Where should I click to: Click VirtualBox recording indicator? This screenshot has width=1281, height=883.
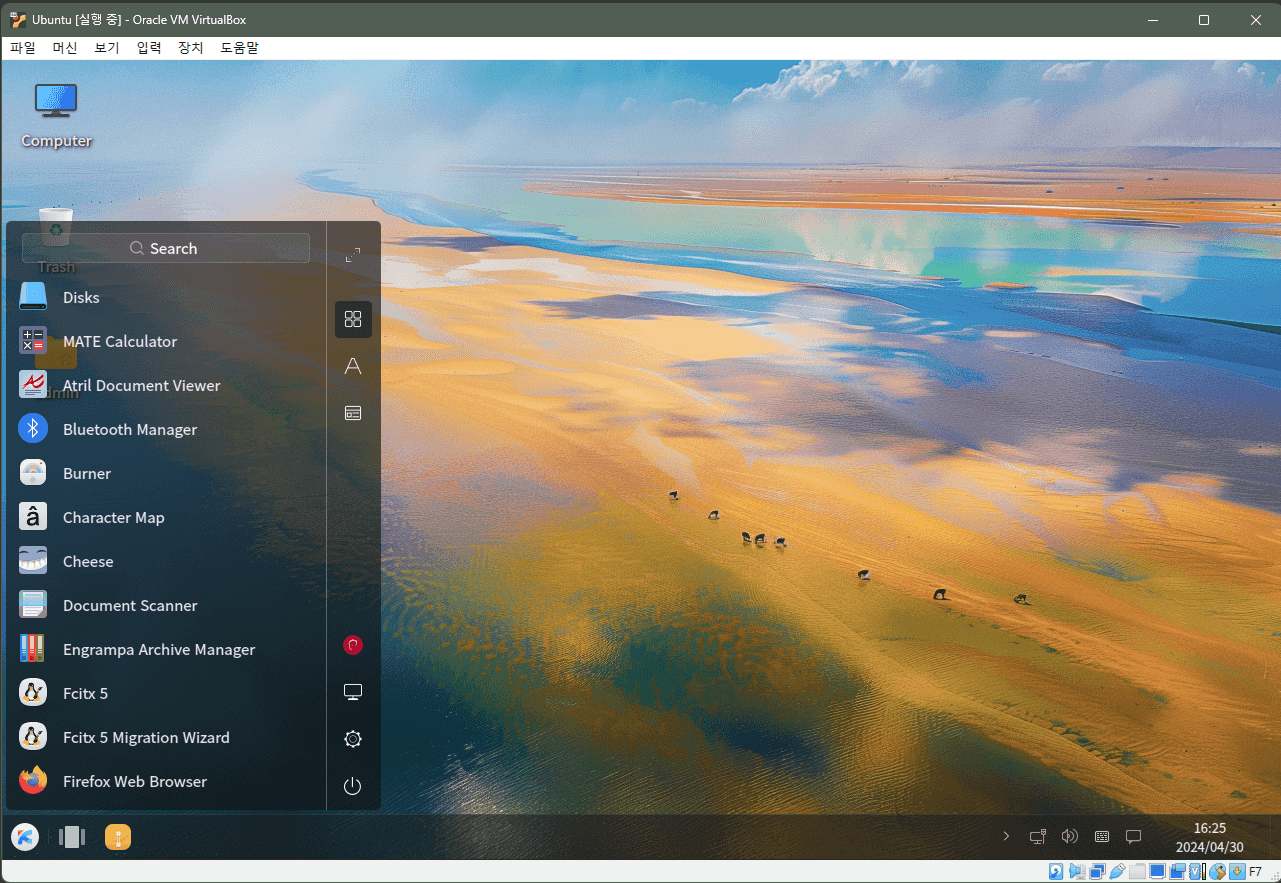tap(1177, 871)
